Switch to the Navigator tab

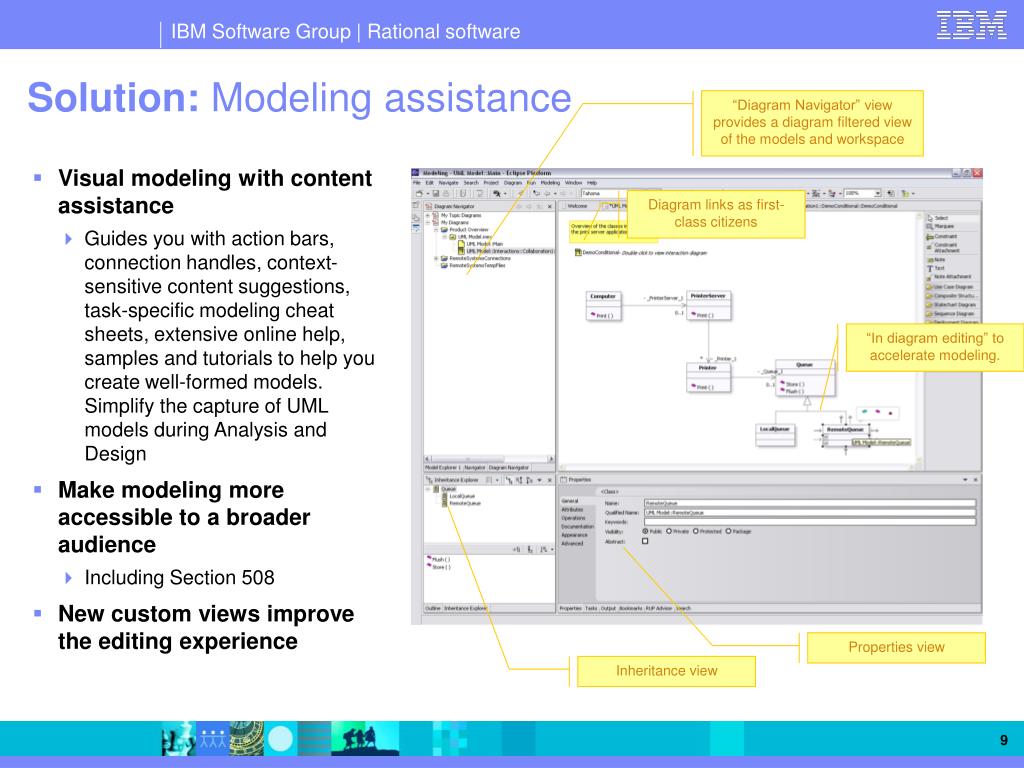475,468
